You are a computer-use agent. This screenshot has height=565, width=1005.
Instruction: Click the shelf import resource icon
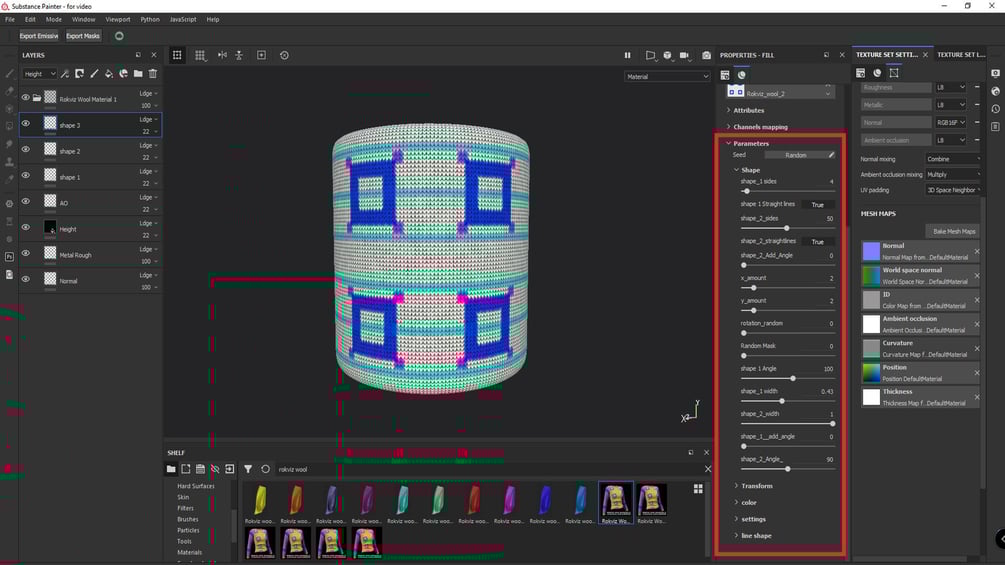click(x=229, y=469)
